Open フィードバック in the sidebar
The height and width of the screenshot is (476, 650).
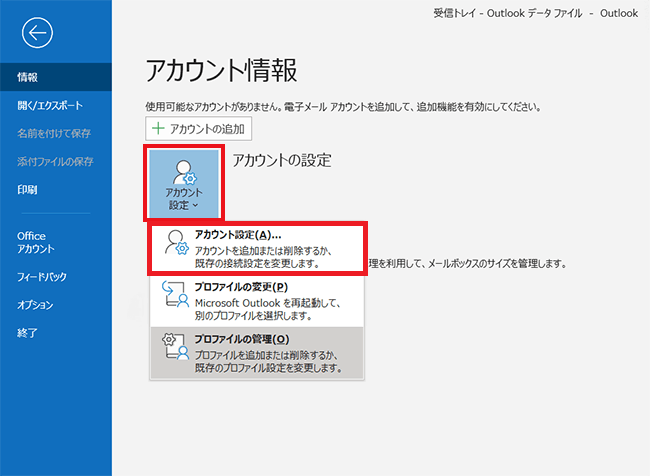(56, 277)
